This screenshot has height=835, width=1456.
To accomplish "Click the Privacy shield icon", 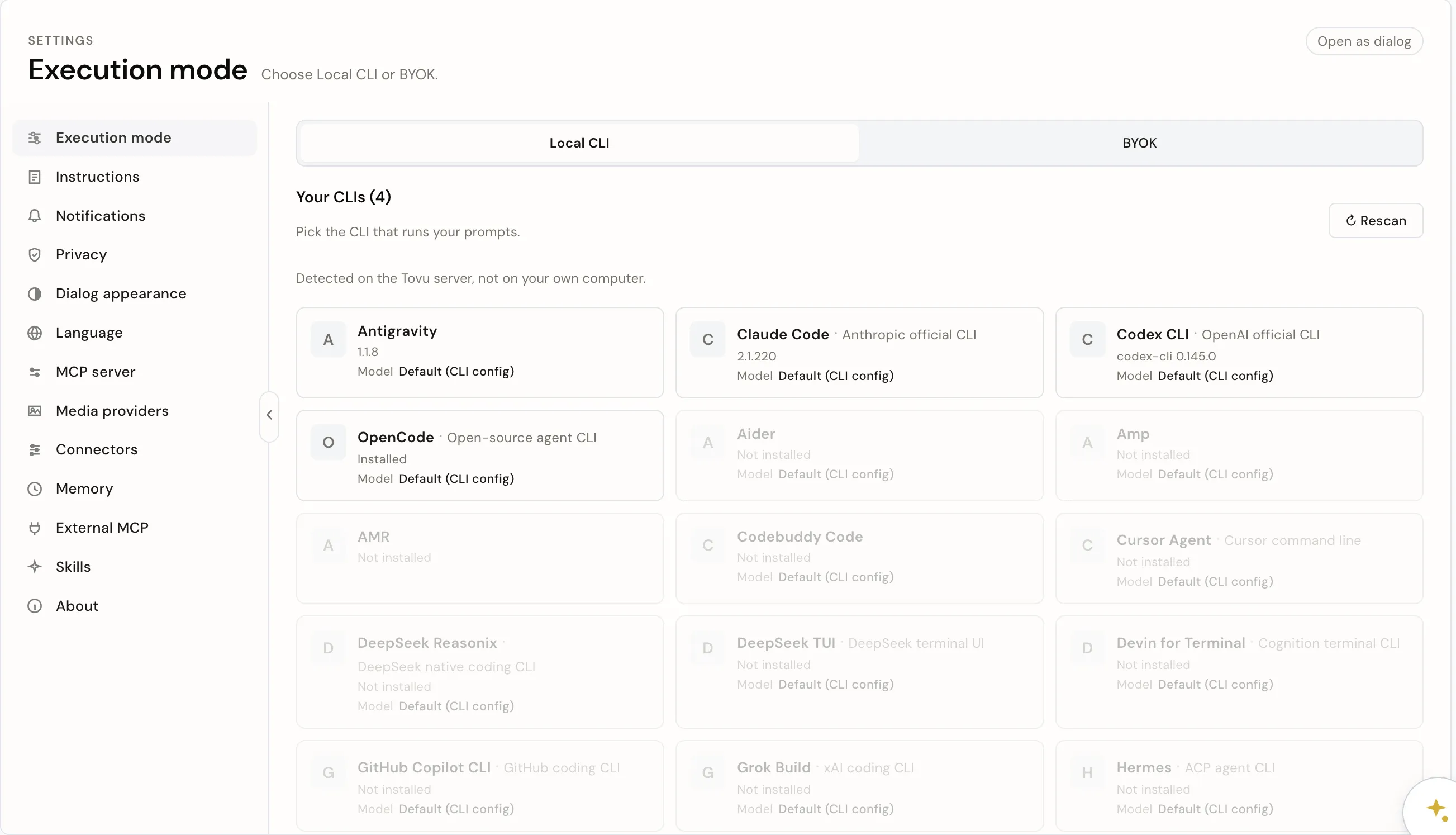I will 35,255.
